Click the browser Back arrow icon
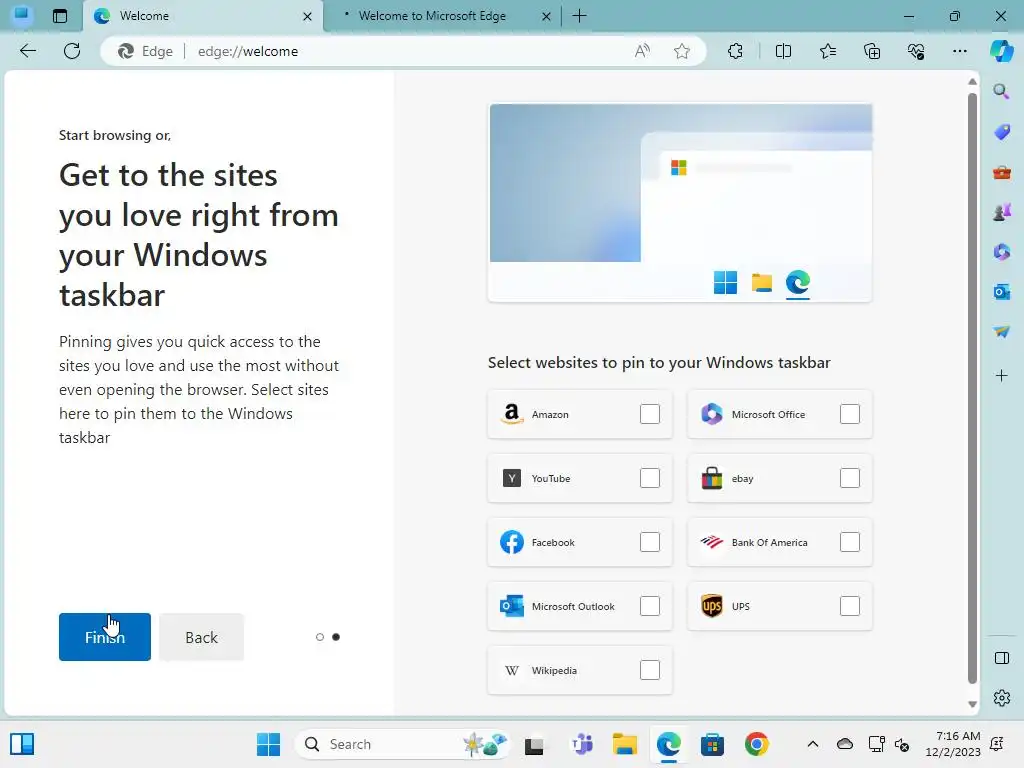Viewport: 1024px width, 768px height. 28,51
